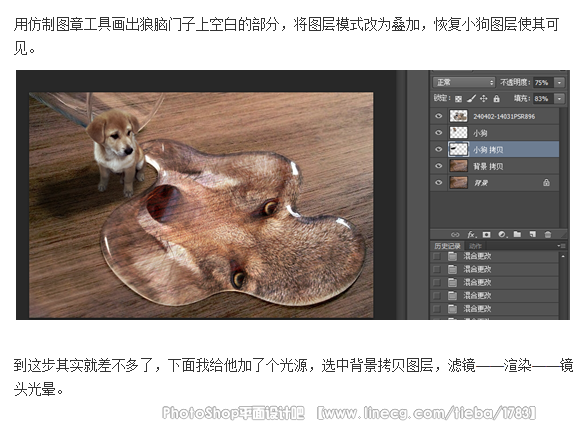Hide the 背景 拷贝 layer
Viewport: 586px width, 430px height.
tap(439, 166)
